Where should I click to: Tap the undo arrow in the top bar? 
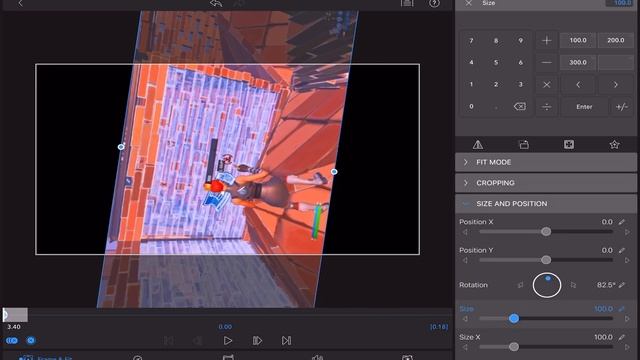pyautogui.click(x=216, y=3)
